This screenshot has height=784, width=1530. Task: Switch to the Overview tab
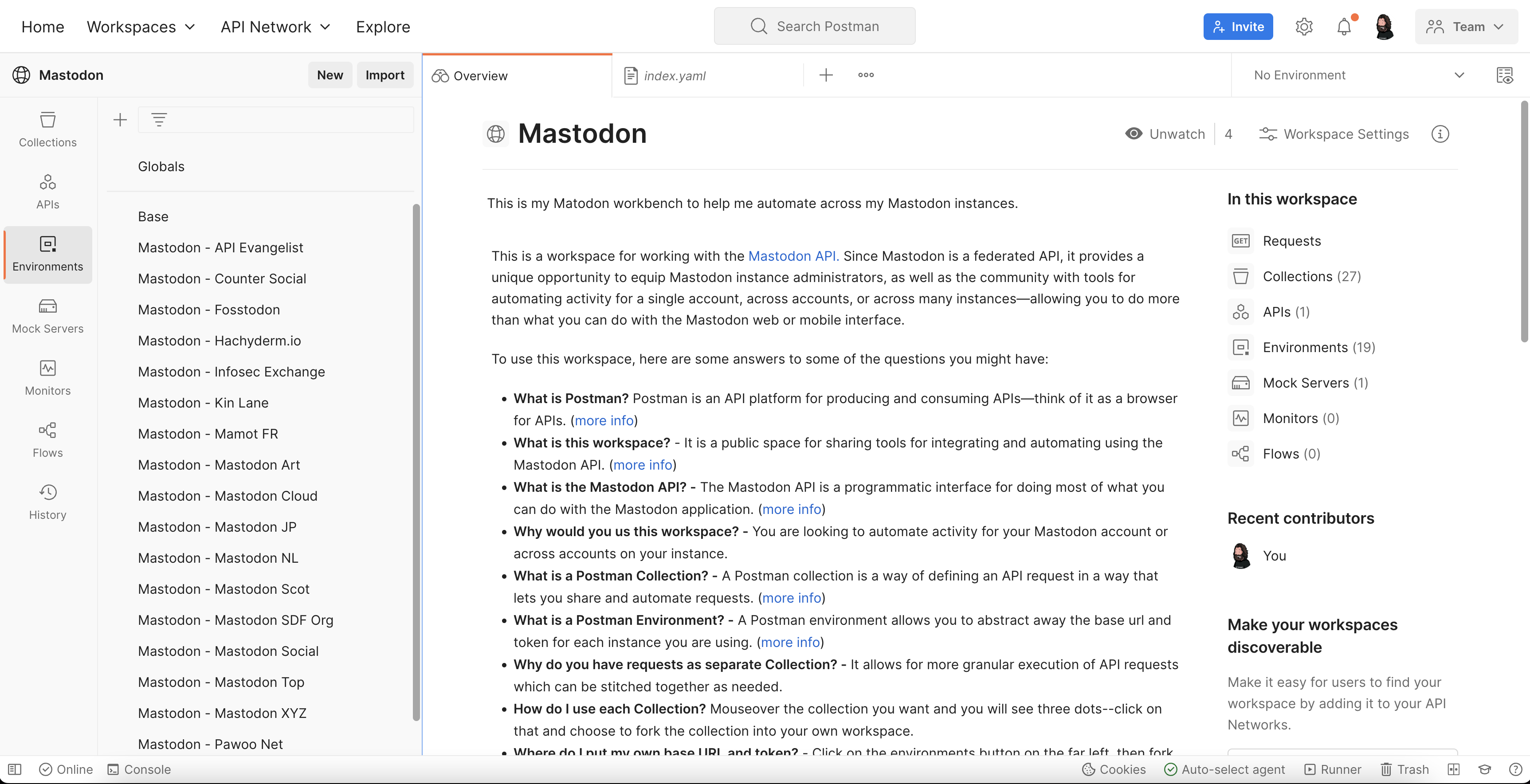517,75
